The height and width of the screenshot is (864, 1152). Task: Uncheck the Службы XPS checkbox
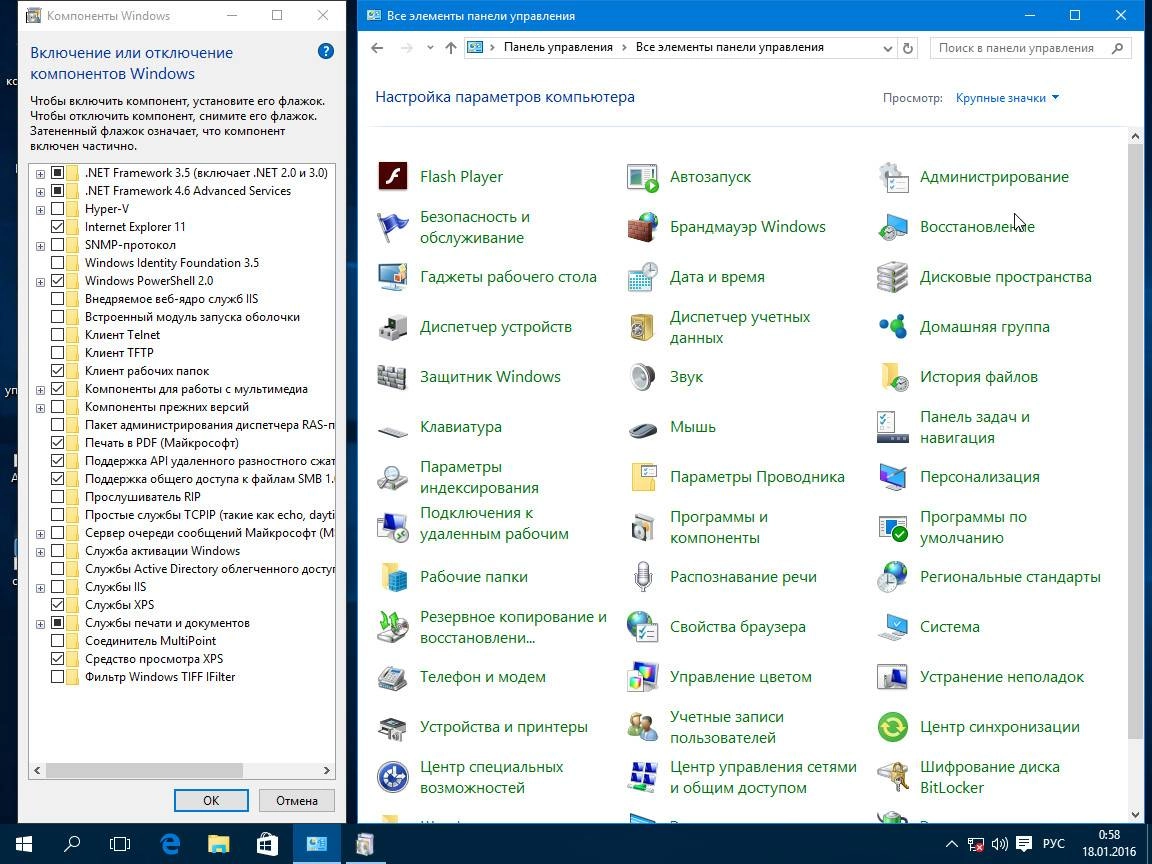coord(57,605)
